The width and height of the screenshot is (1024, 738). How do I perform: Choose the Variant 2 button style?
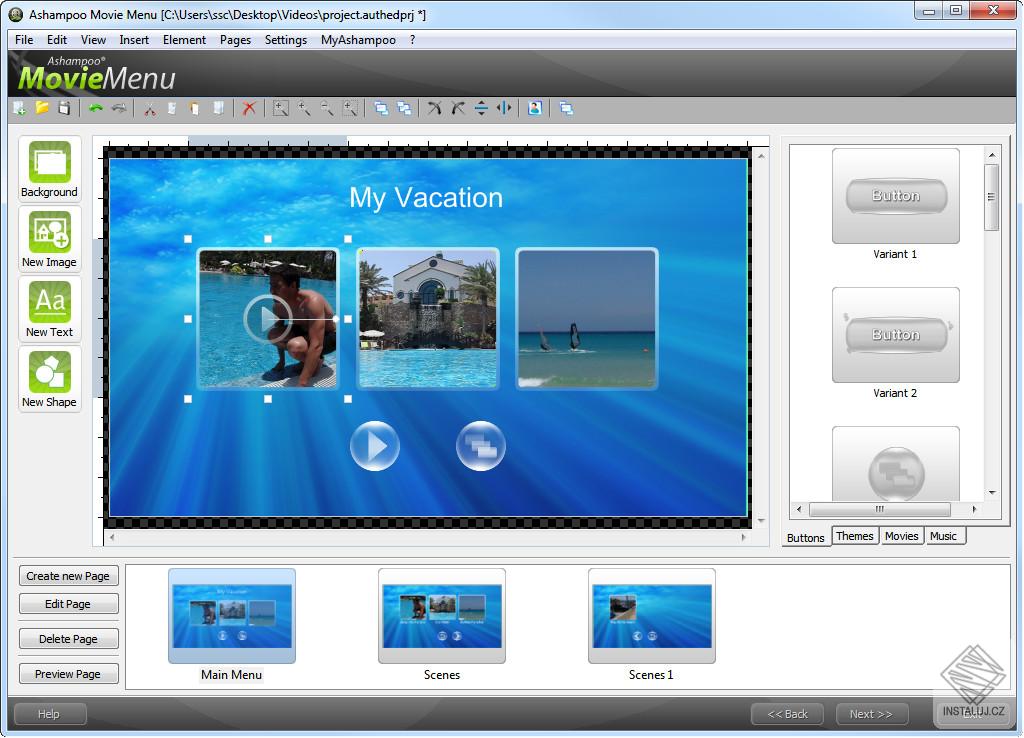click(x=895, y=335)
